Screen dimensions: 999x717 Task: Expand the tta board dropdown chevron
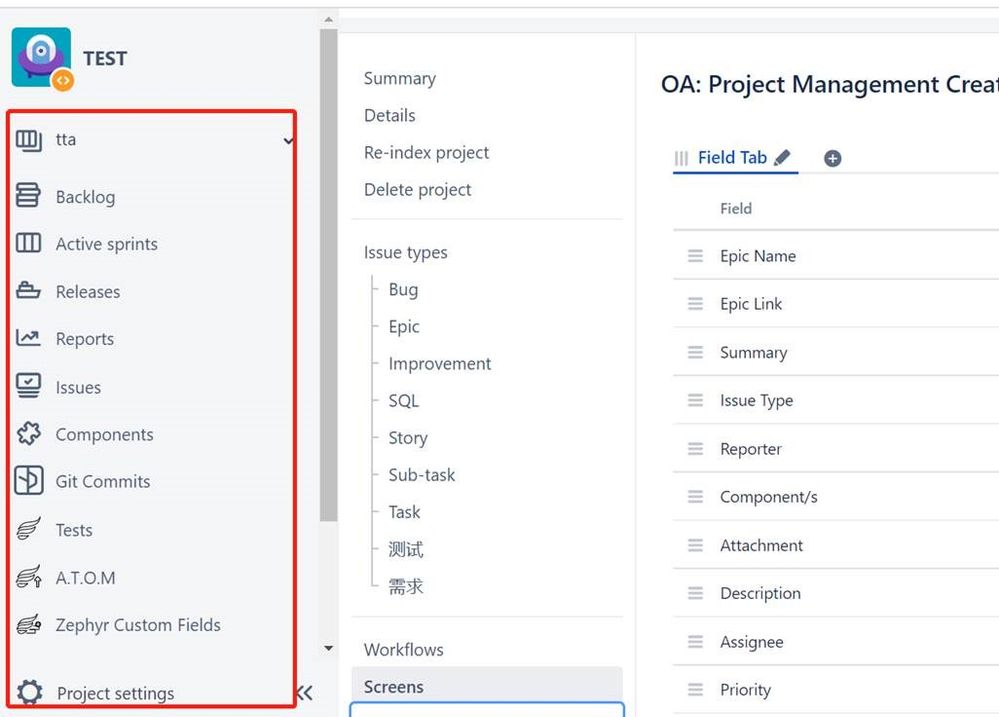click(x=289, y=140)
